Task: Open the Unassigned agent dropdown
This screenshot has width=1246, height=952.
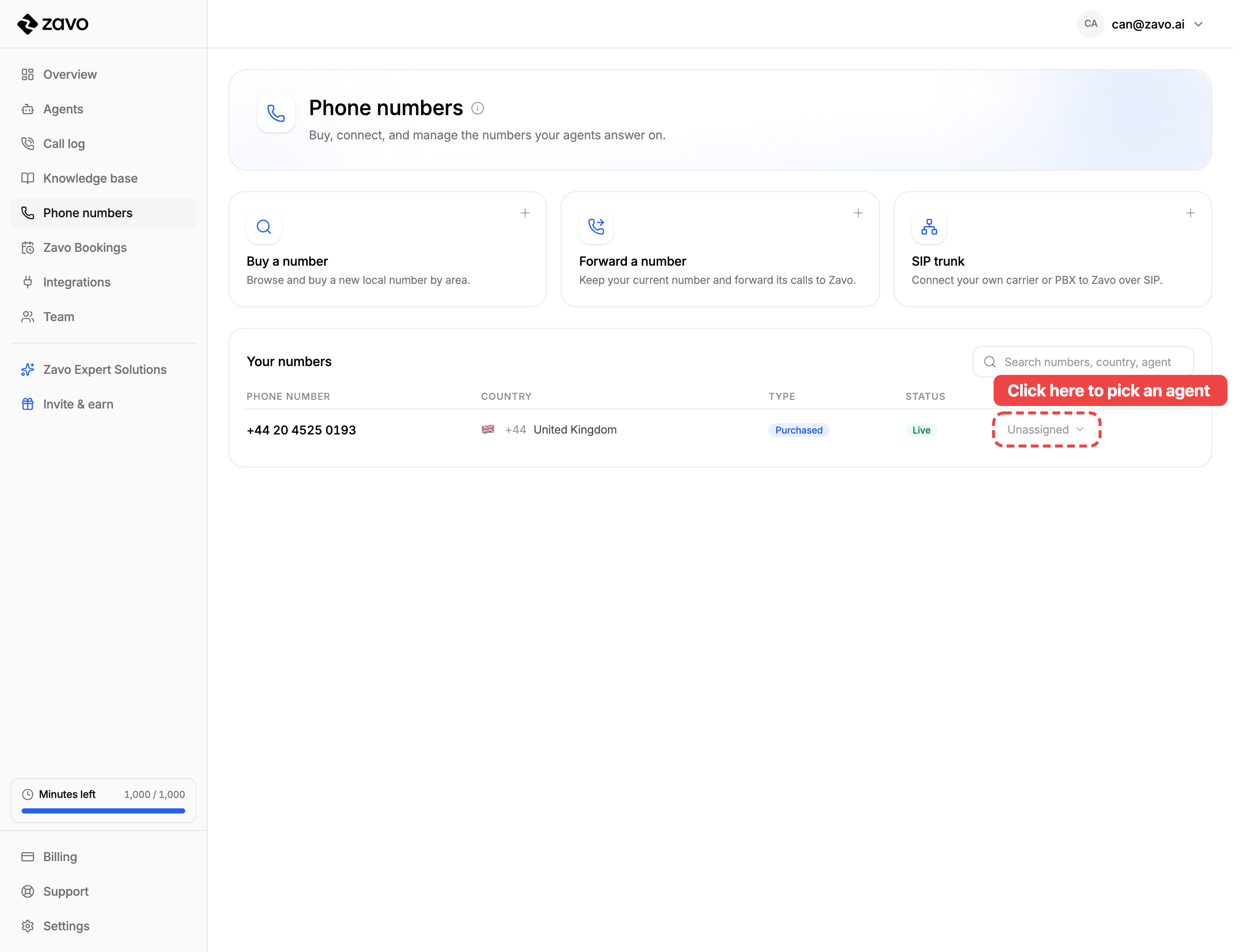Action: [x=1046, y=430]
